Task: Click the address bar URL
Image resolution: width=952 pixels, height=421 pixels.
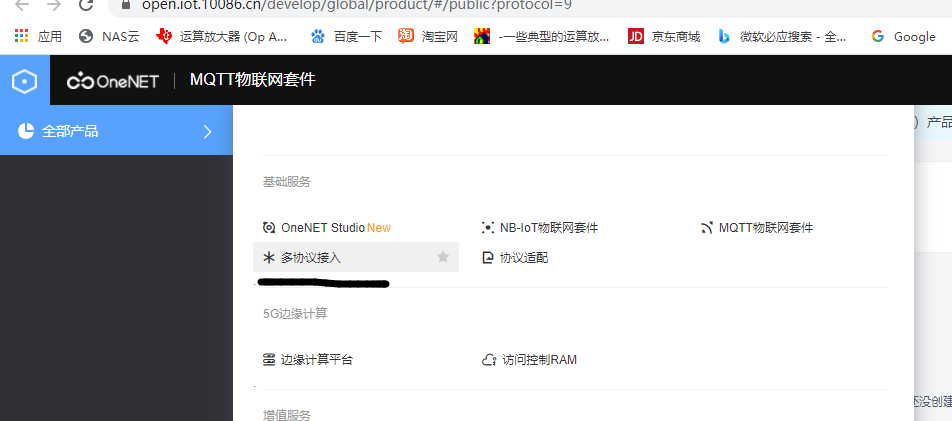Action: [x=357, y=5]
